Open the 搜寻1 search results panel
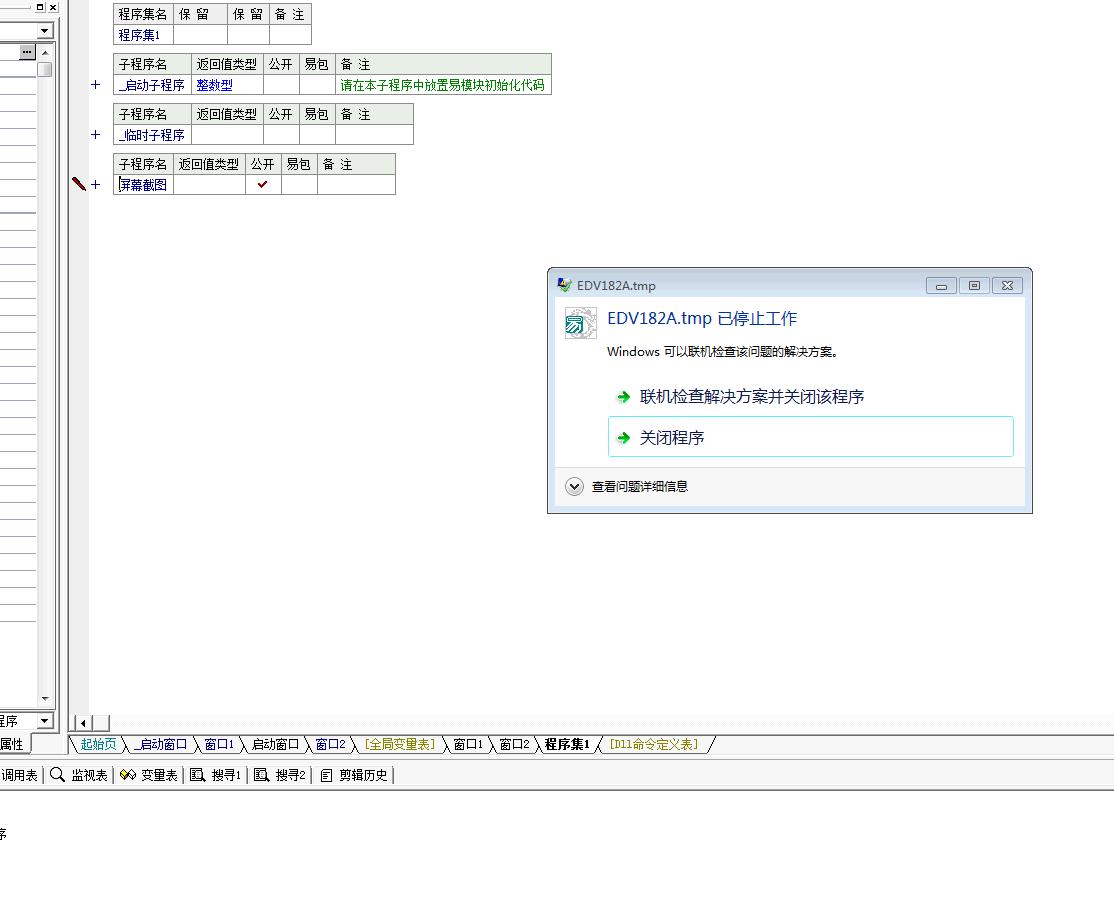The image size is (1114, 915). (x=216, y=775)
